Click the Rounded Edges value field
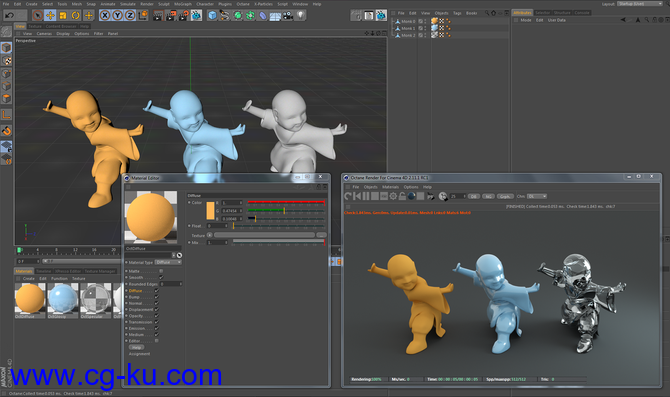Viewport: 670px width, 397px height. pyautogui.click(x=171, y=284)
